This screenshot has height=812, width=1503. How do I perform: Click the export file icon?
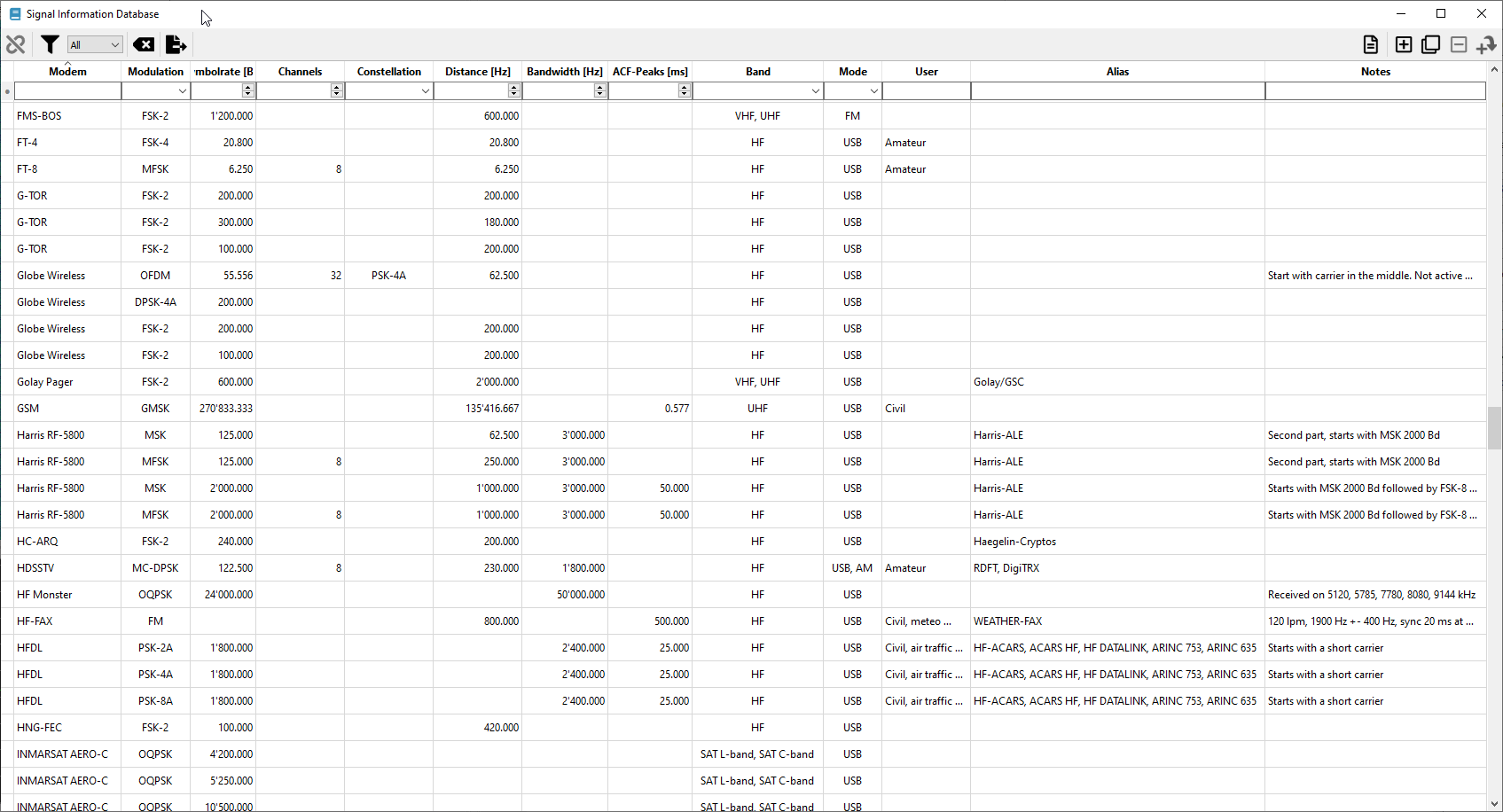[176, 44]
